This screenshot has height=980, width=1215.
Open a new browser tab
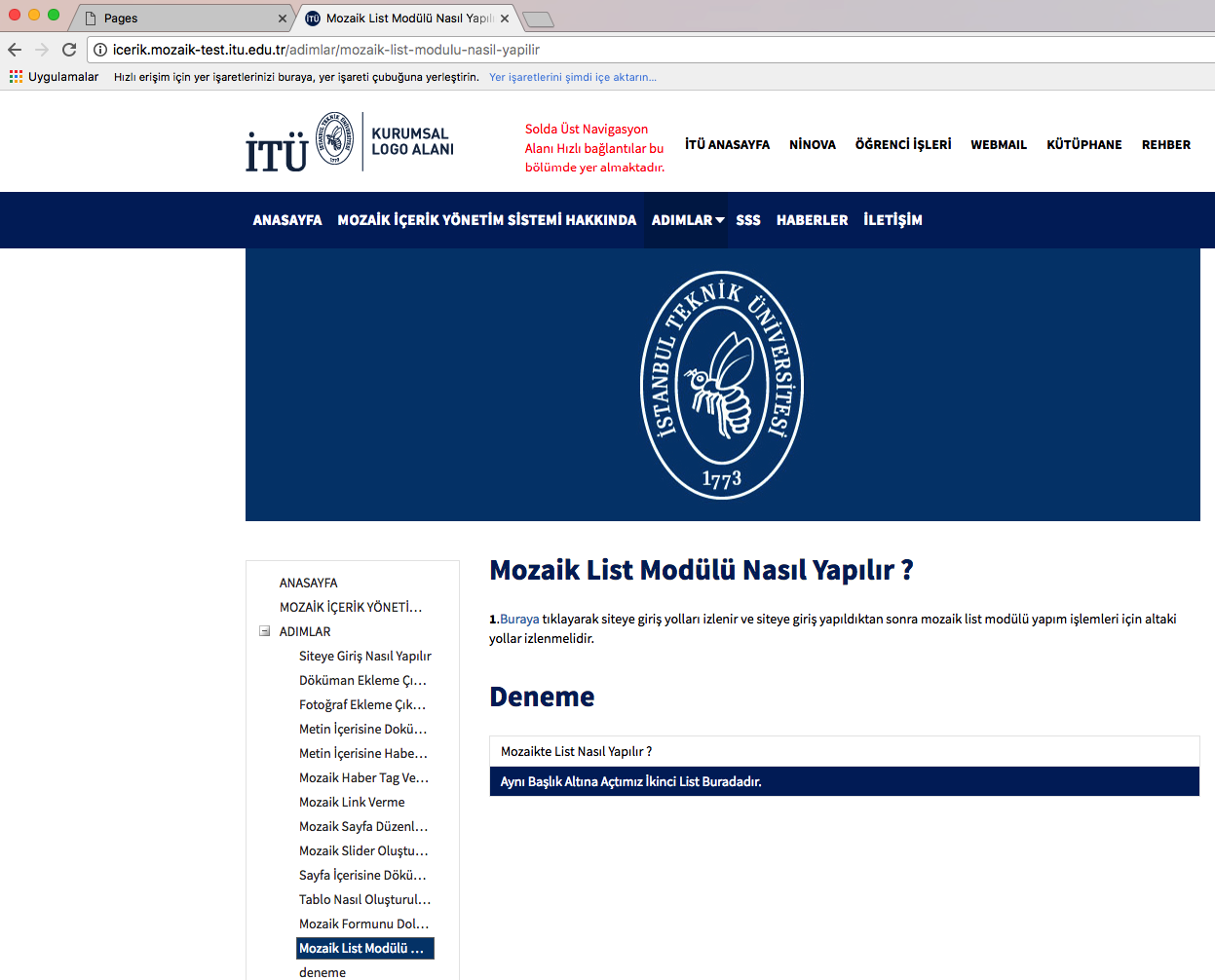(x=538, y=19)
